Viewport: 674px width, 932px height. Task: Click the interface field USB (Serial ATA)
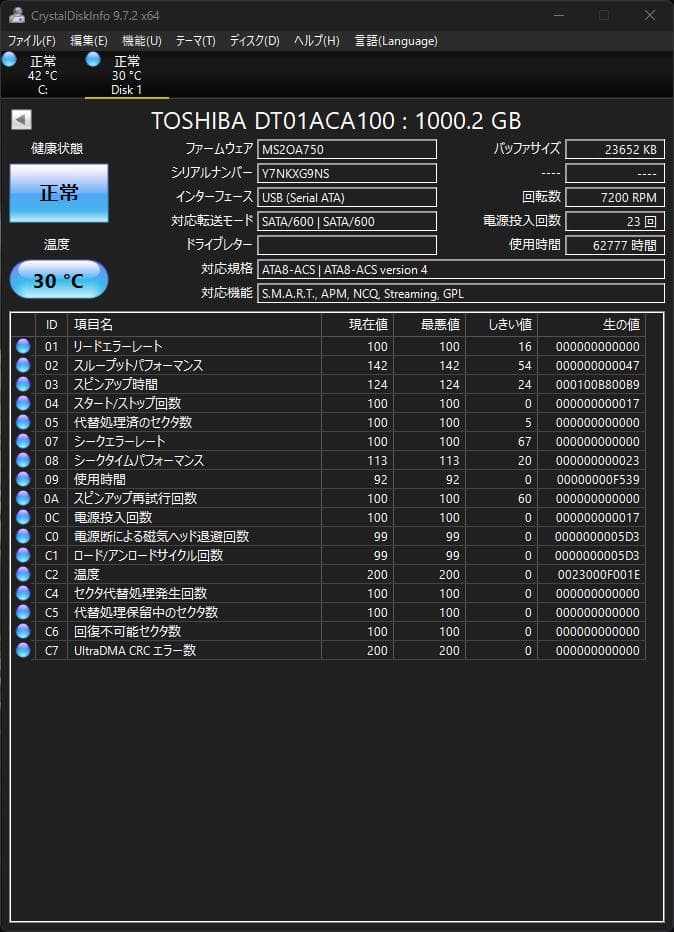point(347,197)
